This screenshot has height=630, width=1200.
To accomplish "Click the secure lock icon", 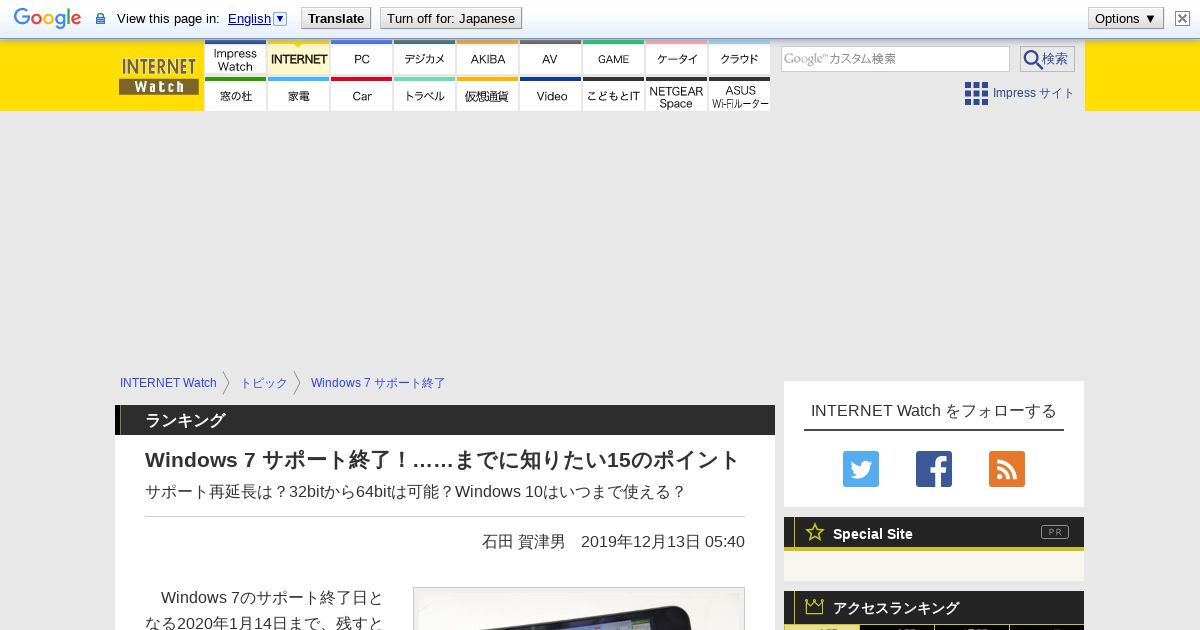I will click(100, 19).
